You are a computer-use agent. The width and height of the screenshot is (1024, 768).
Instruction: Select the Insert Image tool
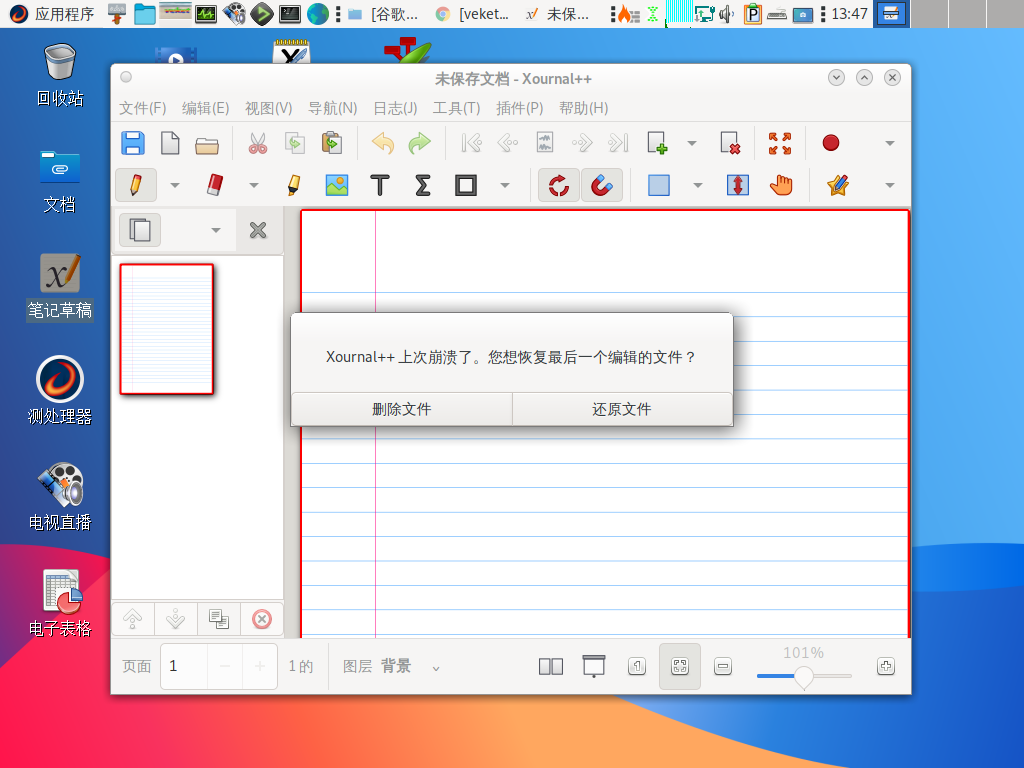click(x=337, y=185)
